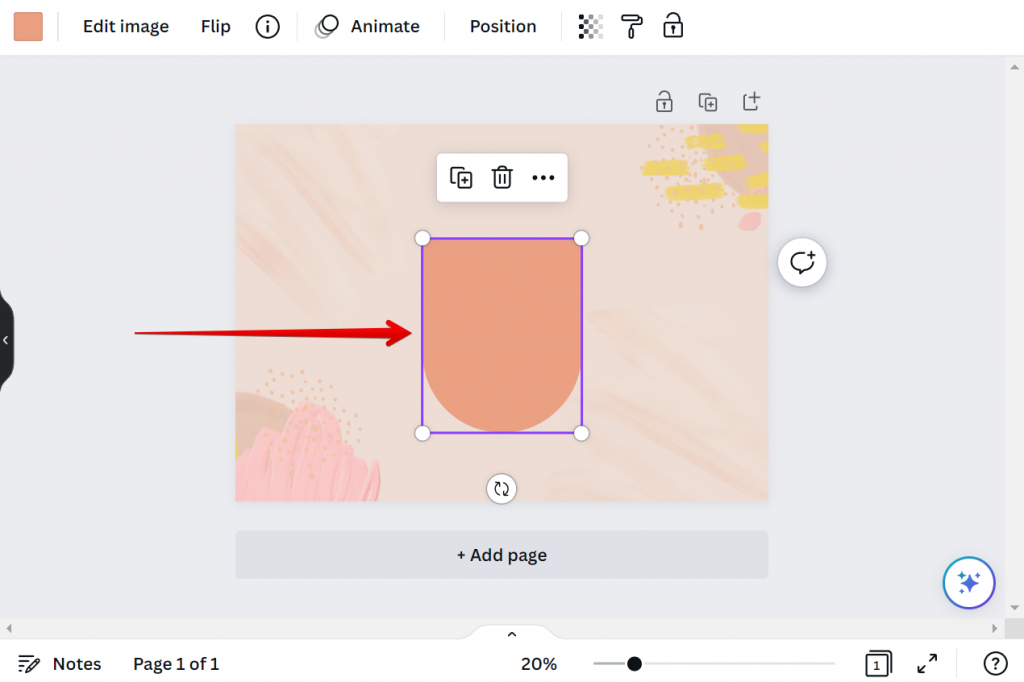Collapse the side panel with the chevron
This screenshot has width=1024, height=682.
(6, 340)
